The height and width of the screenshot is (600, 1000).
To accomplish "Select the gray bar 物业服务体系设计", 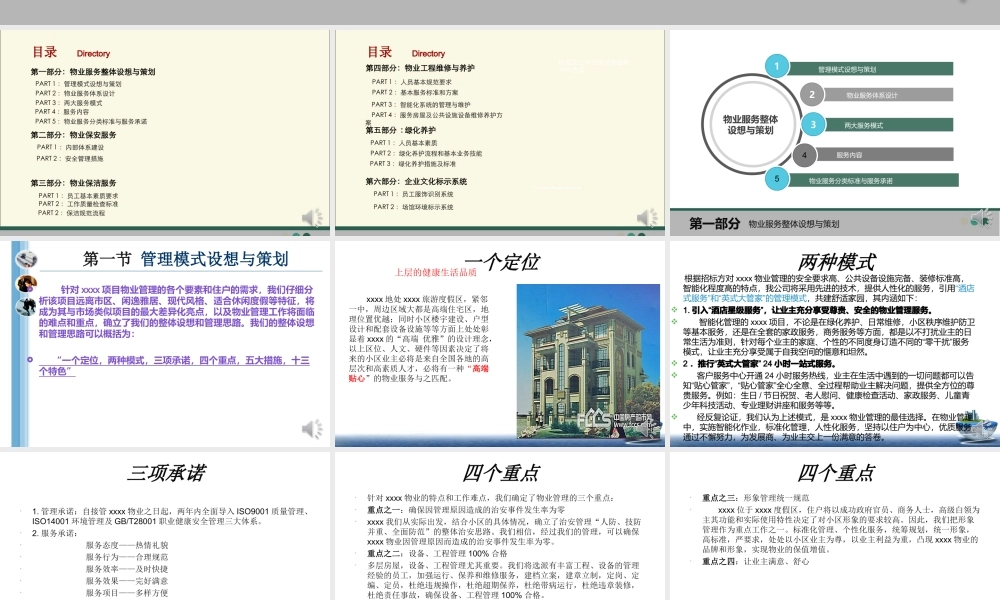I will click(x=888, y=95).
